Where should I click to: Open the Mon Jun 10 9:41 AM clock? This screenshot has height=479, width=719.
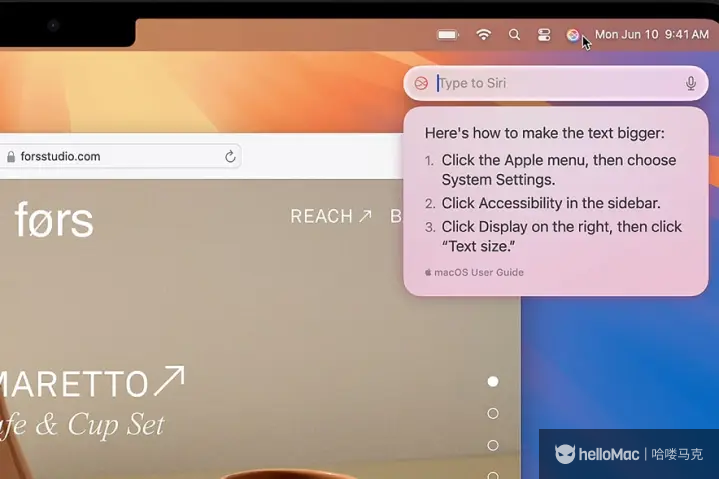point(651,35)
